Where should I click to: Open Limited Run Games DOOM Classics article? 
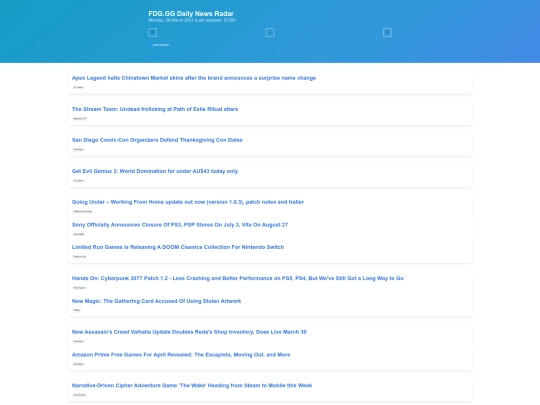point(178,247)
